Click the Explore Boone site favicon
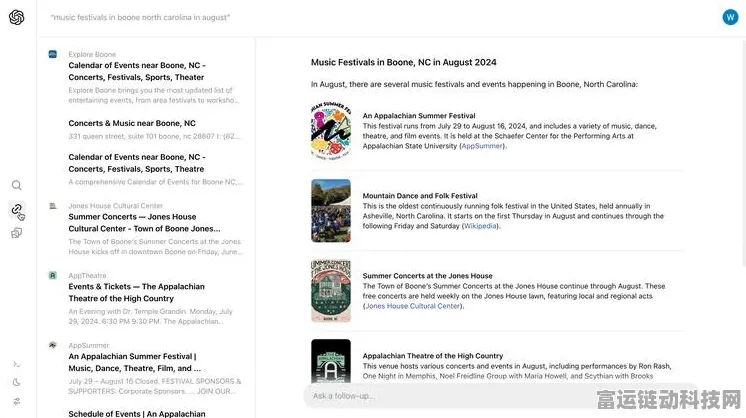Screen dimensions: 746x418 (53, 54)
